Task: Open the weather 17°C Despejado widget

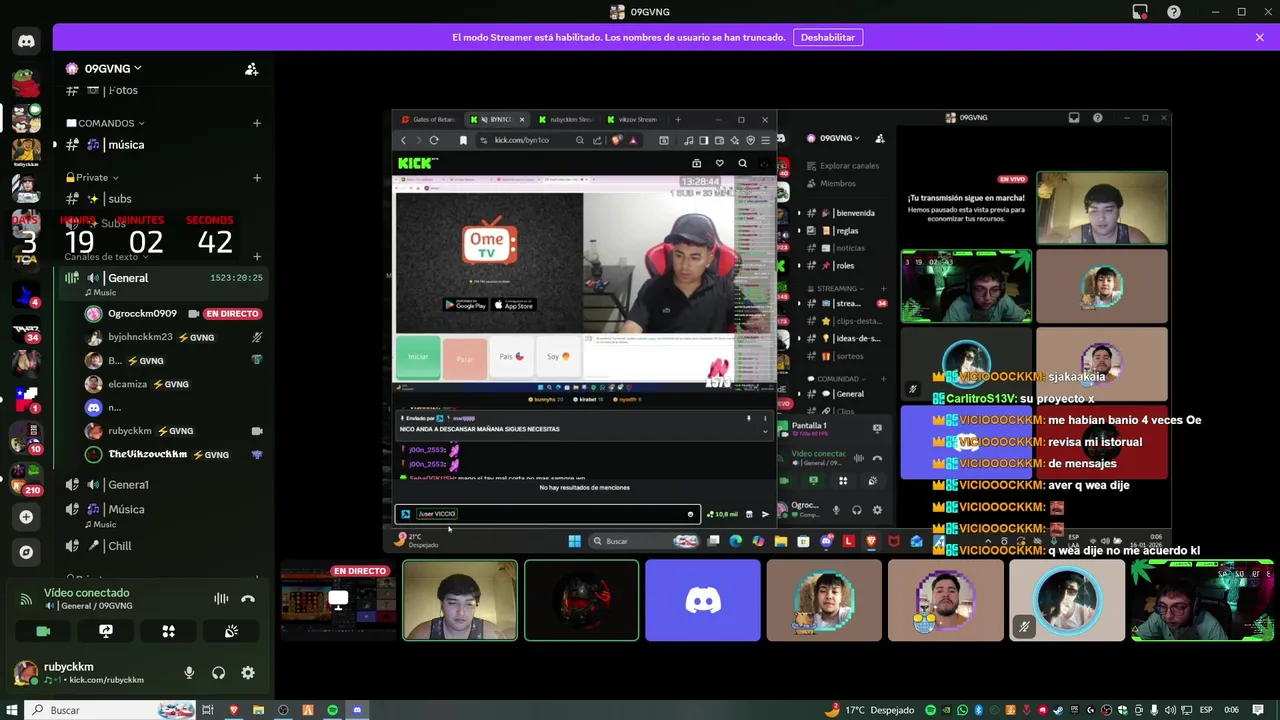Action: pyautogui.click(x=869, y=710)
